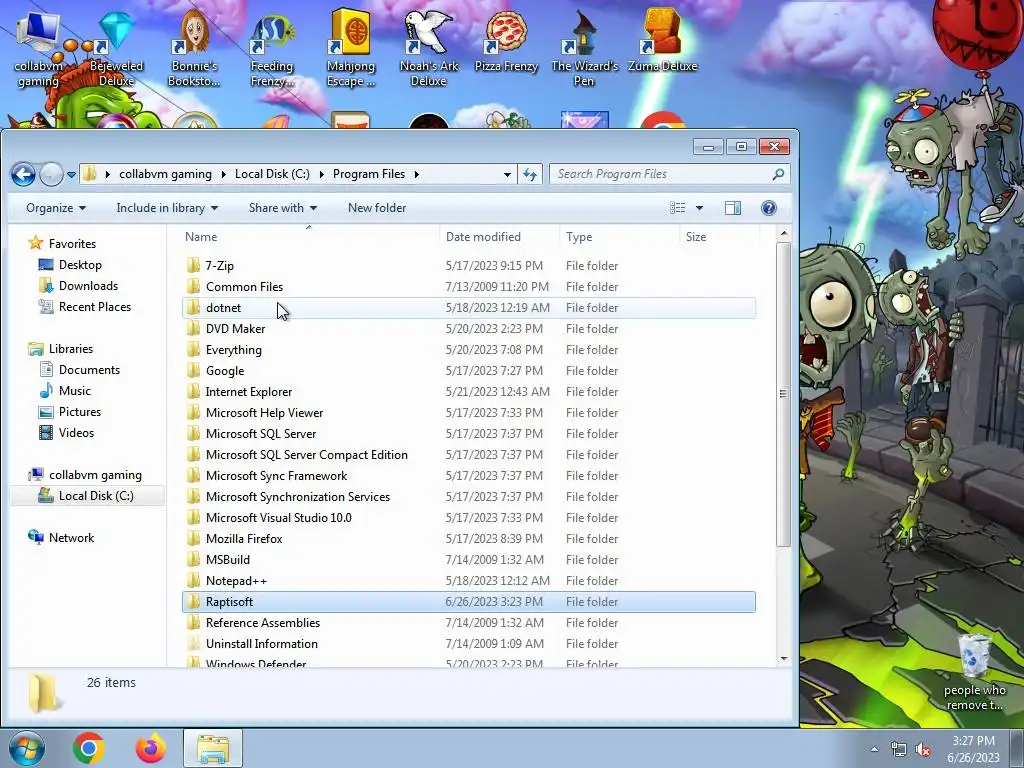Viewport: 1024px width, 768px height.
Task: Open recent pages dropdown arrow
Action: coord(71,174)
